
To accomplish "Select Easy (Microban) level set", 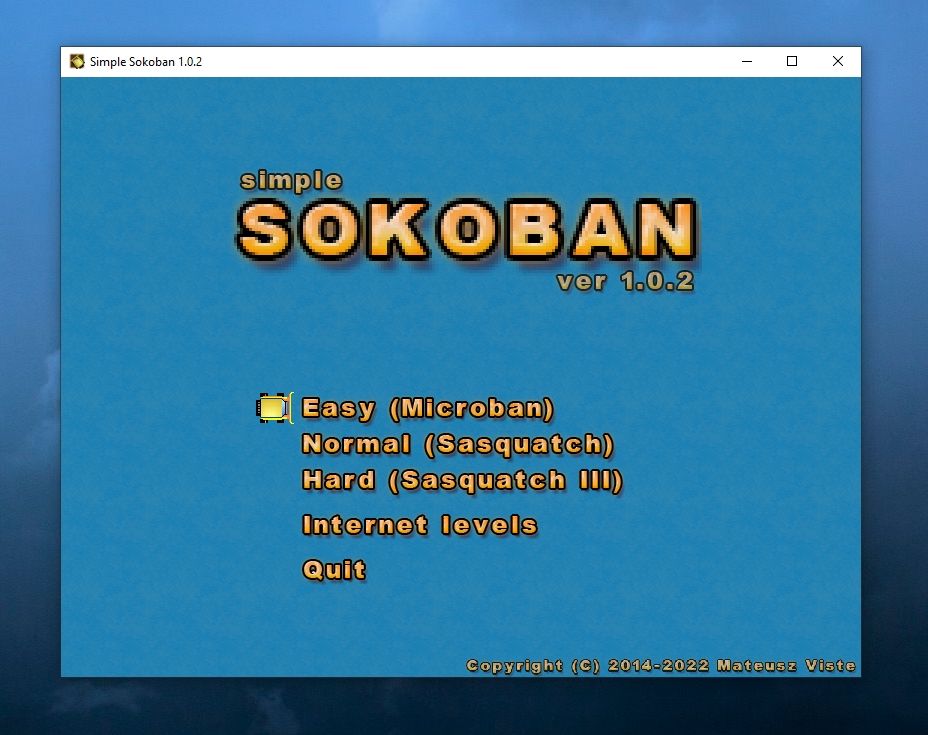I will coord(427,408).
